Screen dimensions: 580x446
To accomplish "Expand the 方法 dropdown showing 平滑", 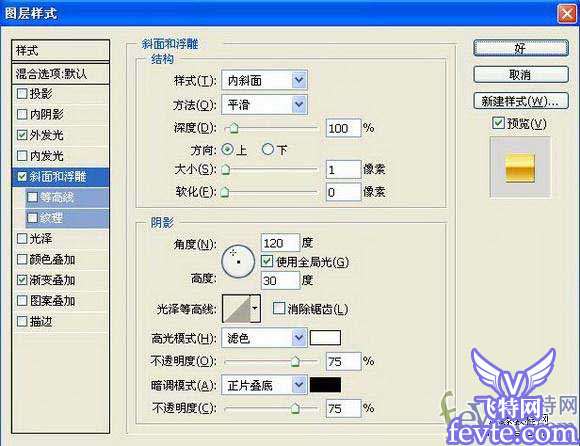I will point(264,105).
